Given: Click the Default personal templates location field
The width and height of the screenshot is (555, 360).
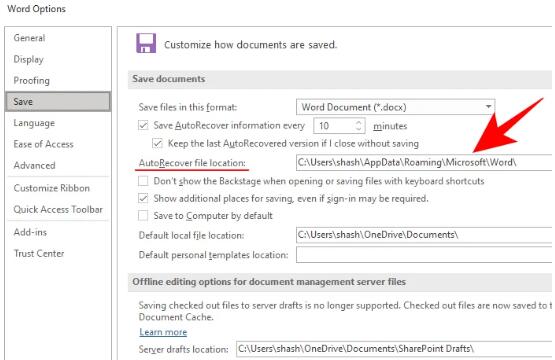Looking at the screenshot, I should click(424, 255).
